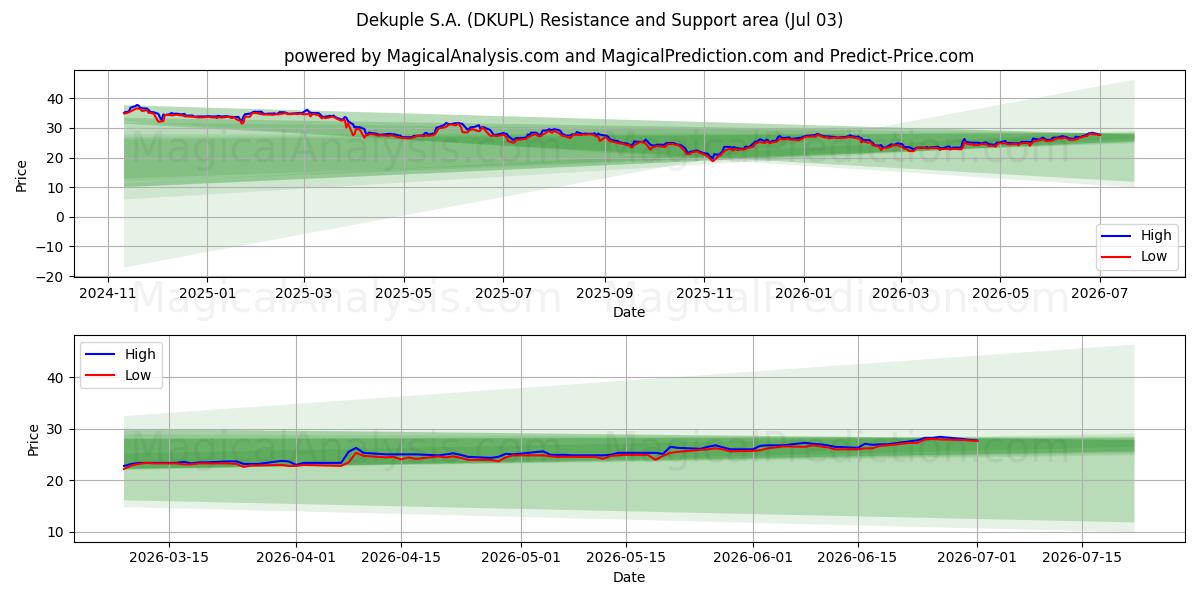
Task: Click the '2025-03' x-axis label in the top chart
Action: [304, 294]
